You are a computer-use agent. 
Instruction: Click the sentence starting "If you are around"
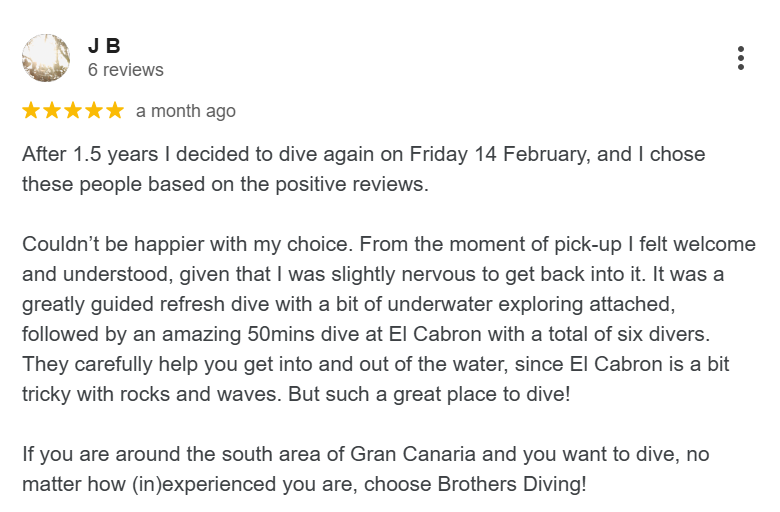(366, 469)
